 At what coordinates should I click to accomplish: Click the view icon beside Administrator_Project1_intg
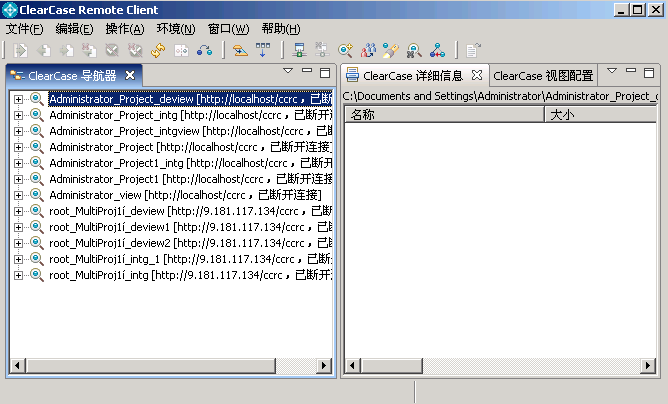click(37, 163)
